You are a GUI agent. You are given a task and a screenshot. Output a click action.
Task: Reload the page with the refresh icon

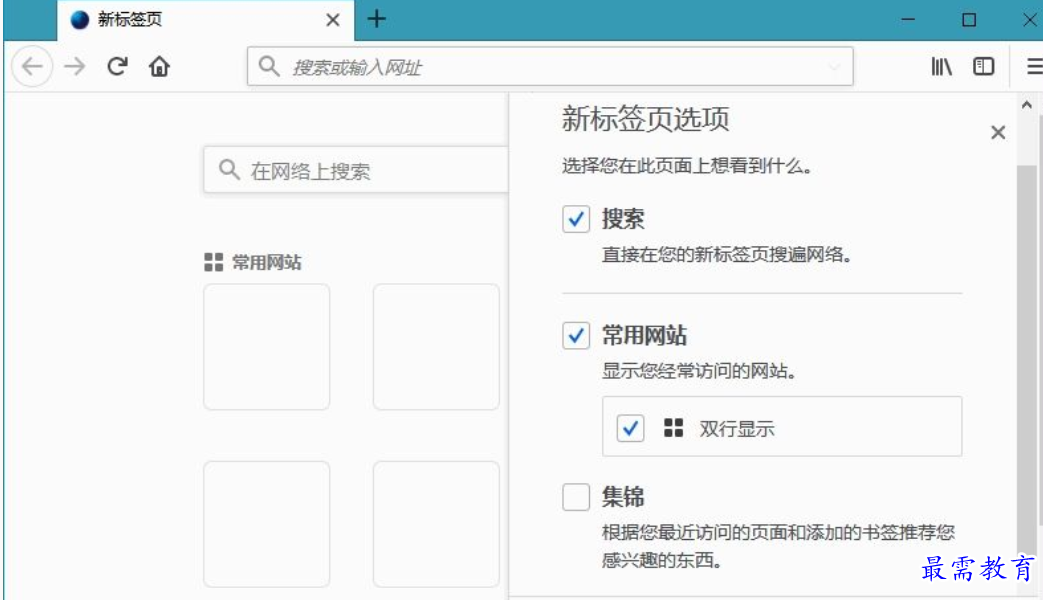(117, 66)
